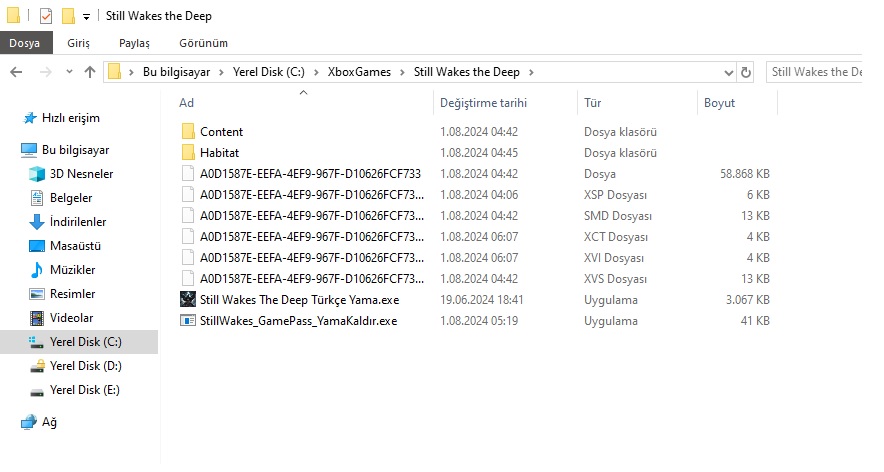
Task: Select Bu bilgisayar in navigation pane
Action: [76, 150]
